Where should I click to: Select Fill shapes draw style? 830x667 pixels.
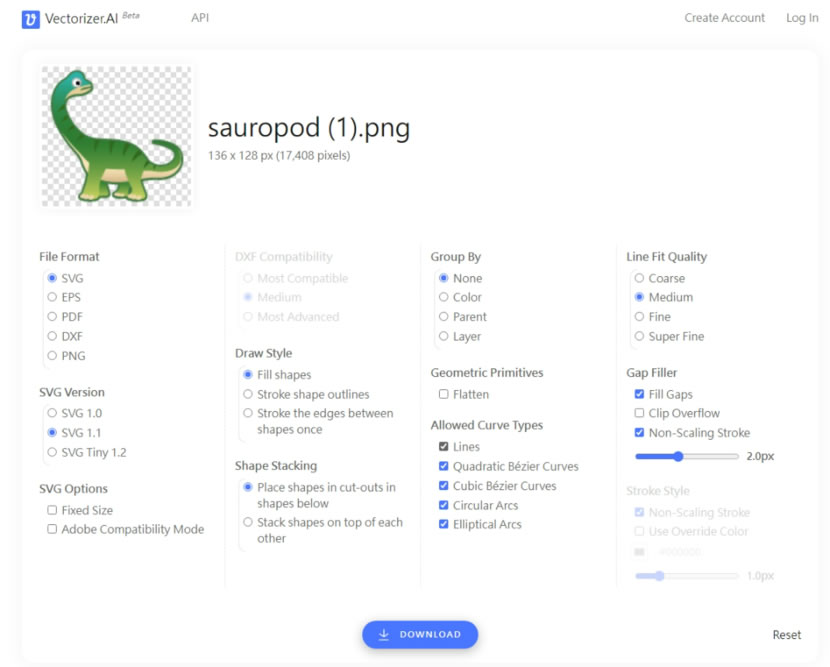click(248, 375)
